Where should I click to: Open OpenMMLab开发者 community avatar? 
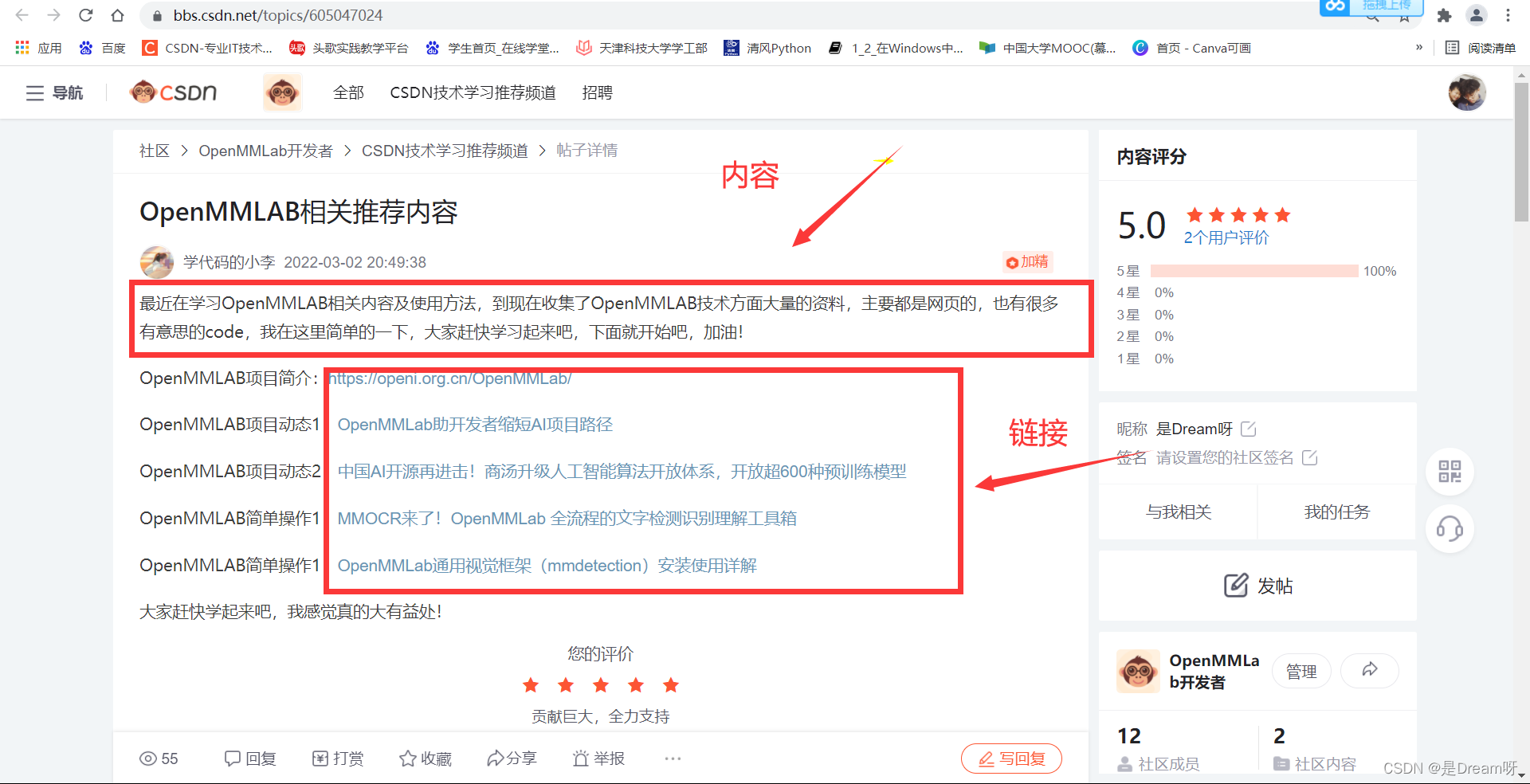[x=1137, y=671]
